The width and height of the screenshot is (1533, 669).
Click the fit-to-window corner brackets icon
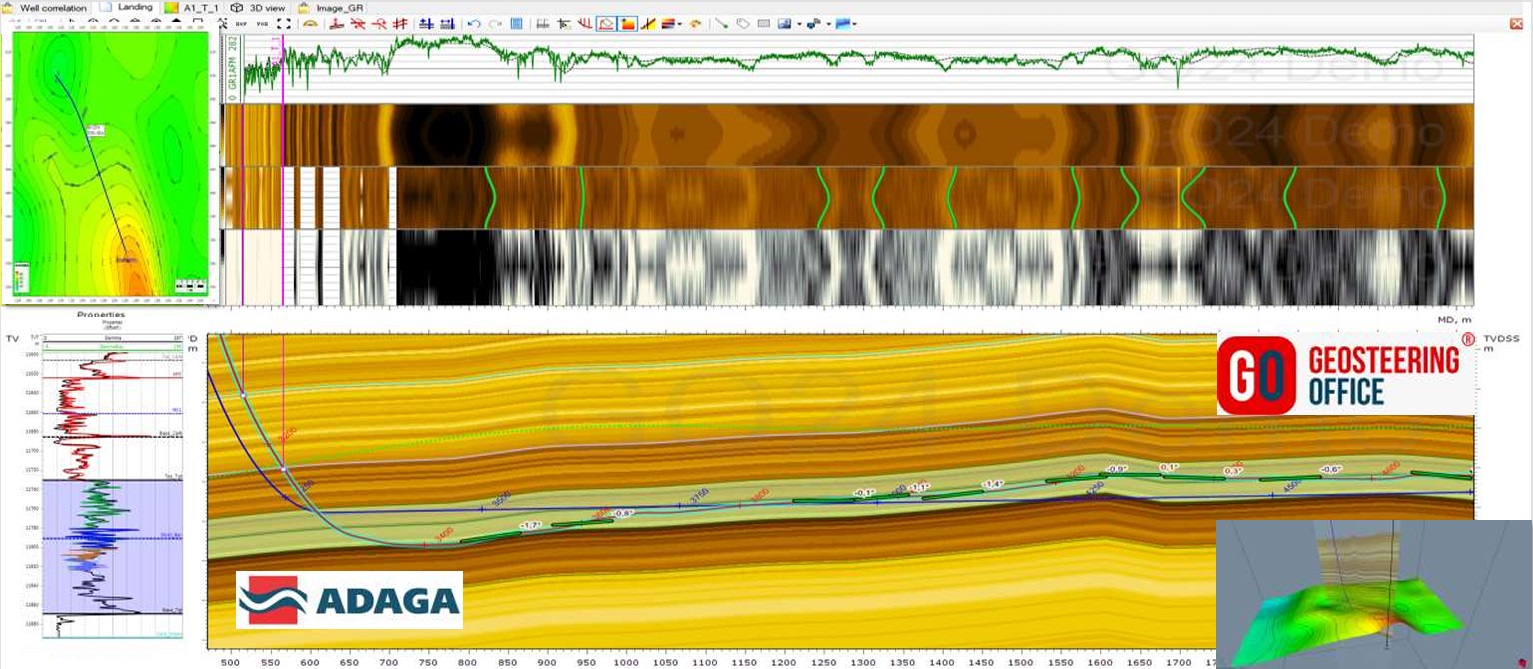pyautogui.click(x=284, y=23)
